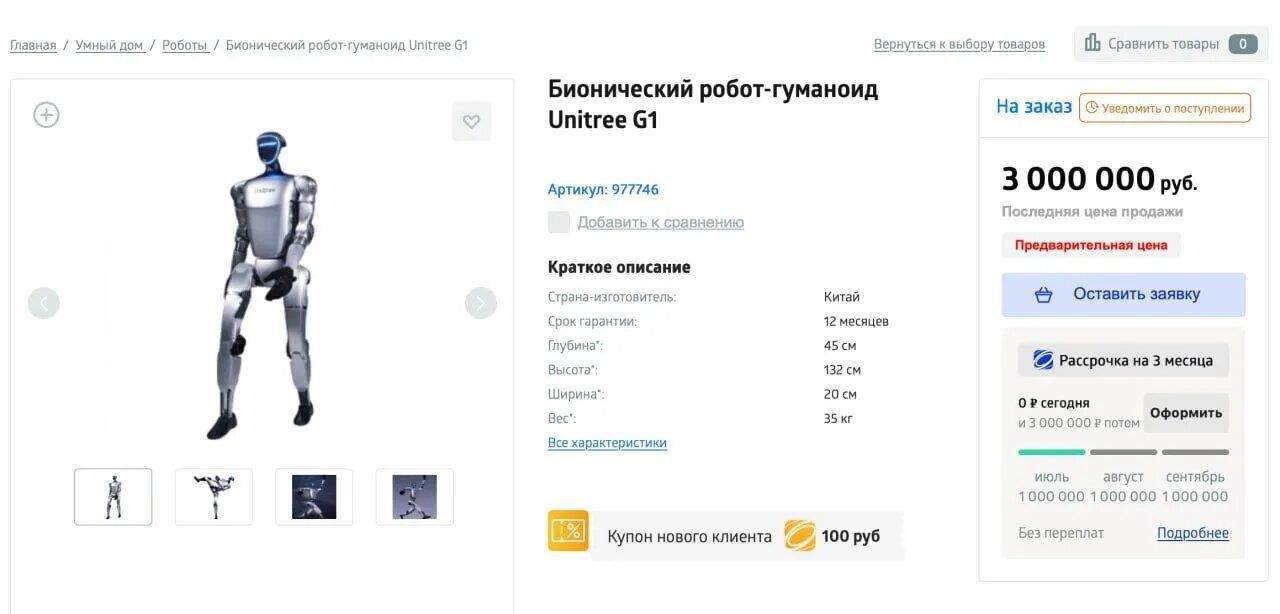Screen dimensions: 1280x614
Task: Expand 'Все характеристики' full specifications
Action: coord(607,443)
